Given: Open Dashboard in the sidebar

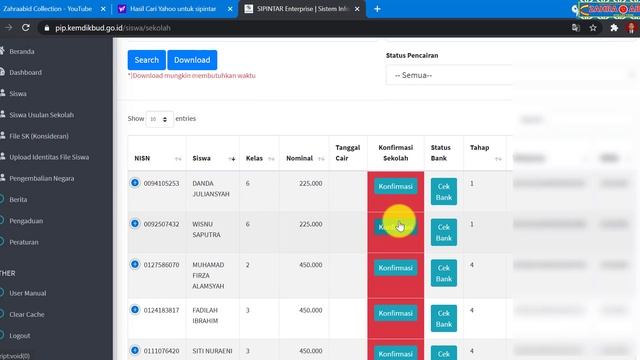Looking at the screenshot, I should pos(25,72).
